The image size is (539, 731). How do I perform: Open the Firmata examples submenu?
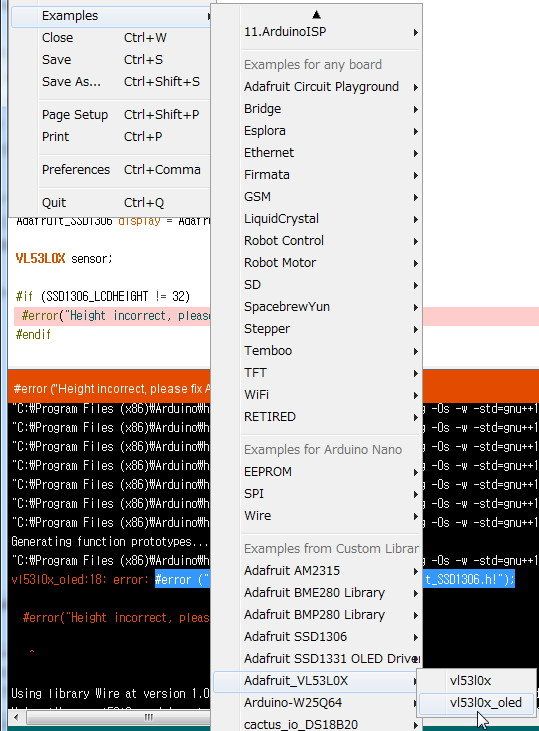pyautogui.click(x=318, y=175)
